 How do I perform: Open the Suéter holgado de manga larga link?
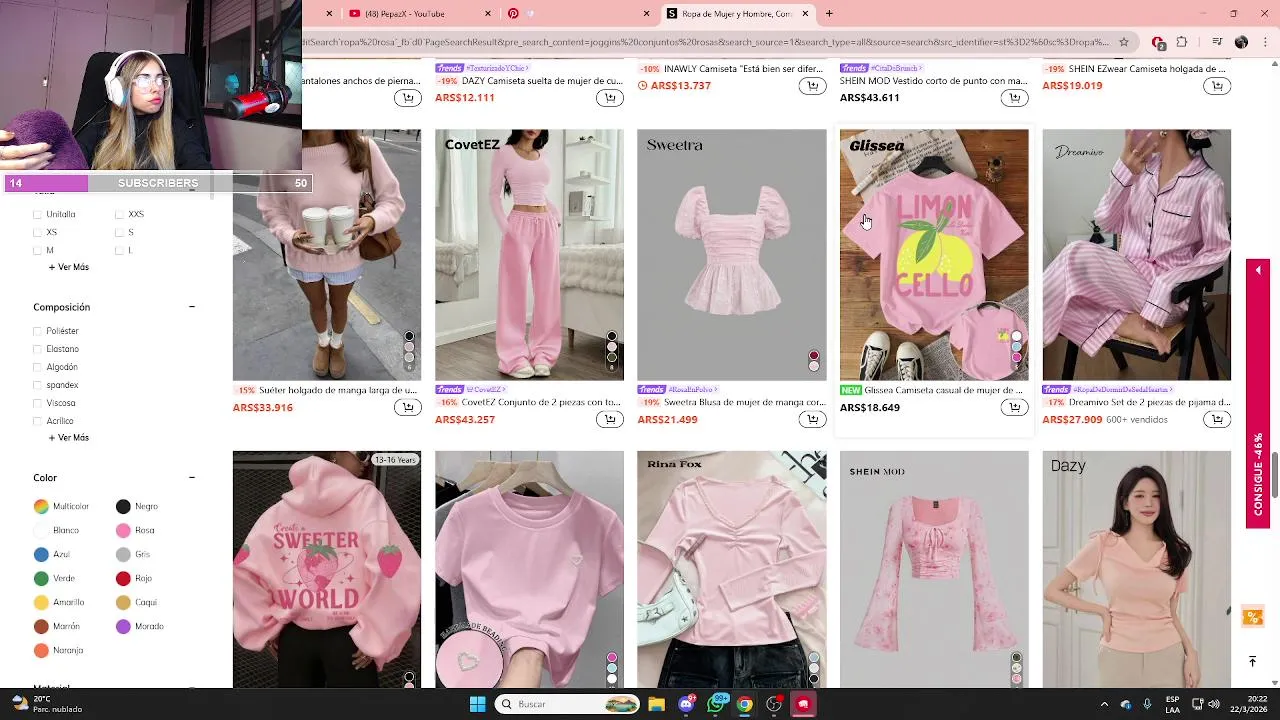coord(338,390)
